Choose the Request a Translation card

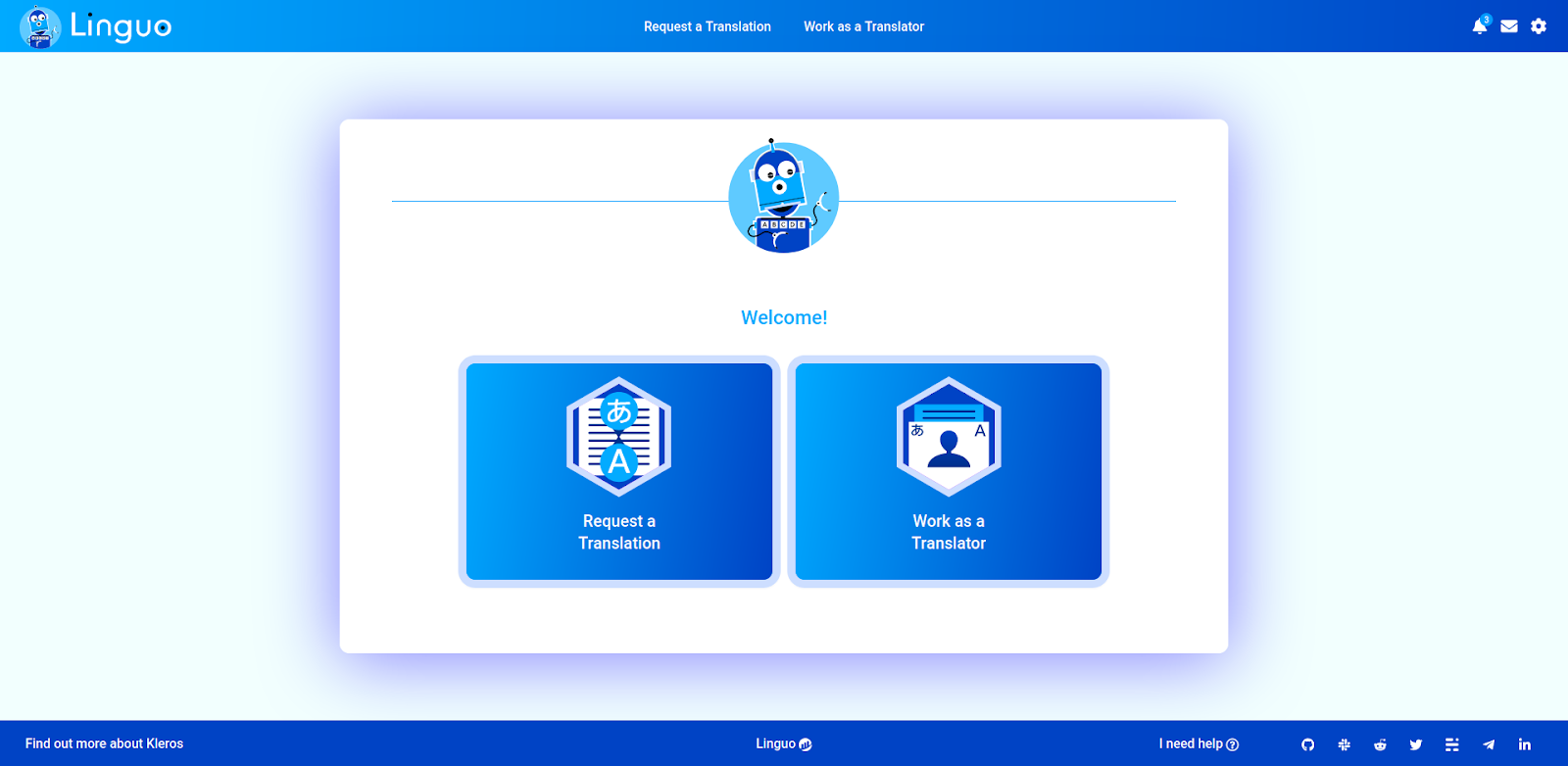(x=619, y=471)
